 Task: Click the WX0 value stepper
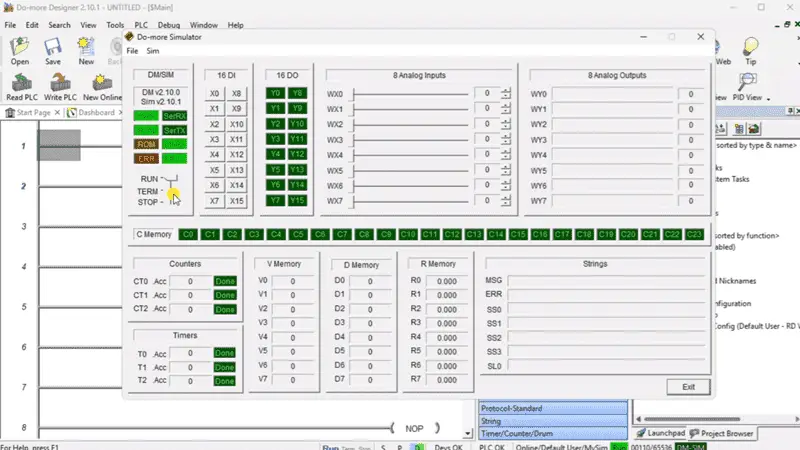[506, 93]
